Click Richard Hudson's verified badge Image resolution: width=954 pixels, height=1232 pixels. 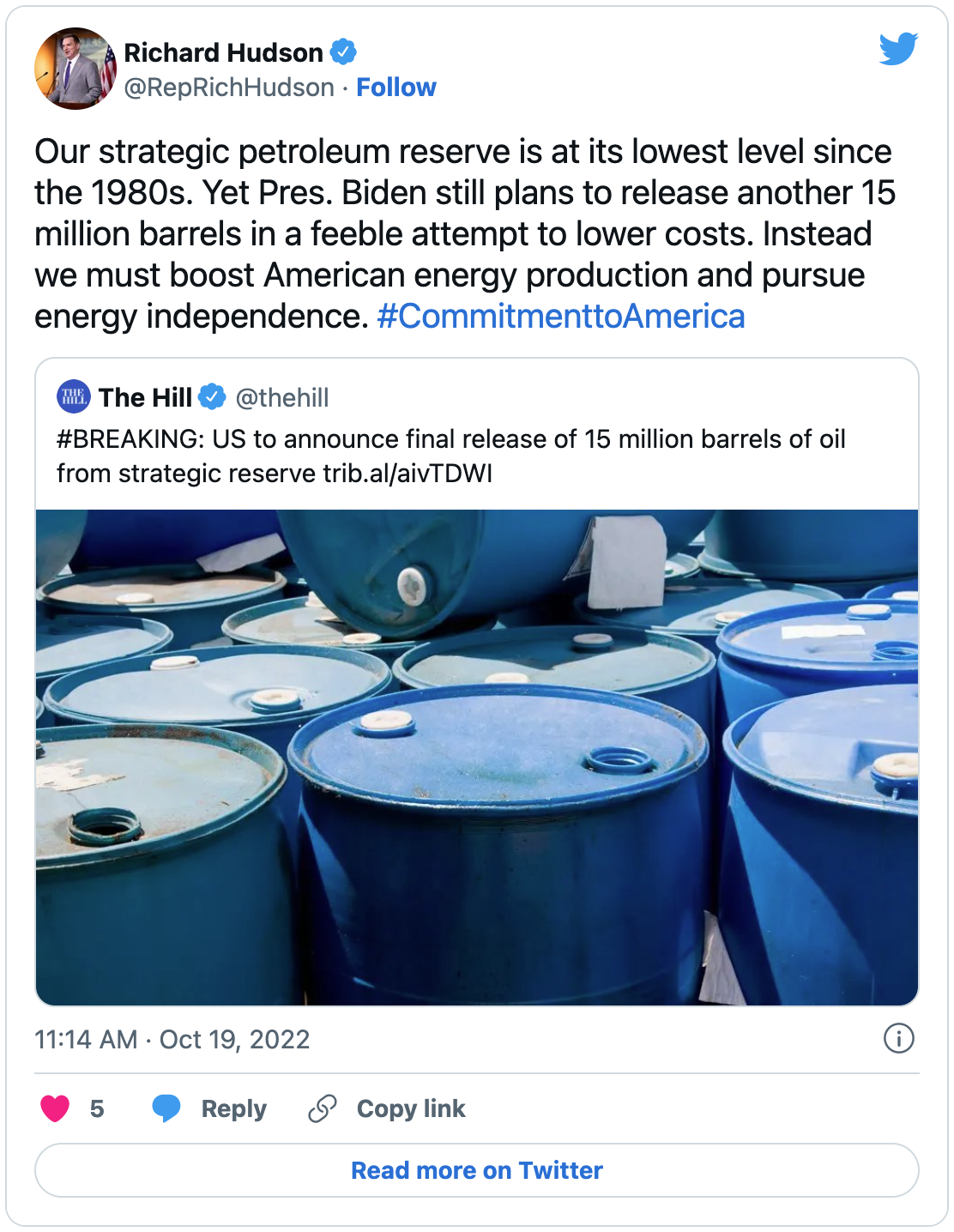pyautogui.click(x=343, y=52)
